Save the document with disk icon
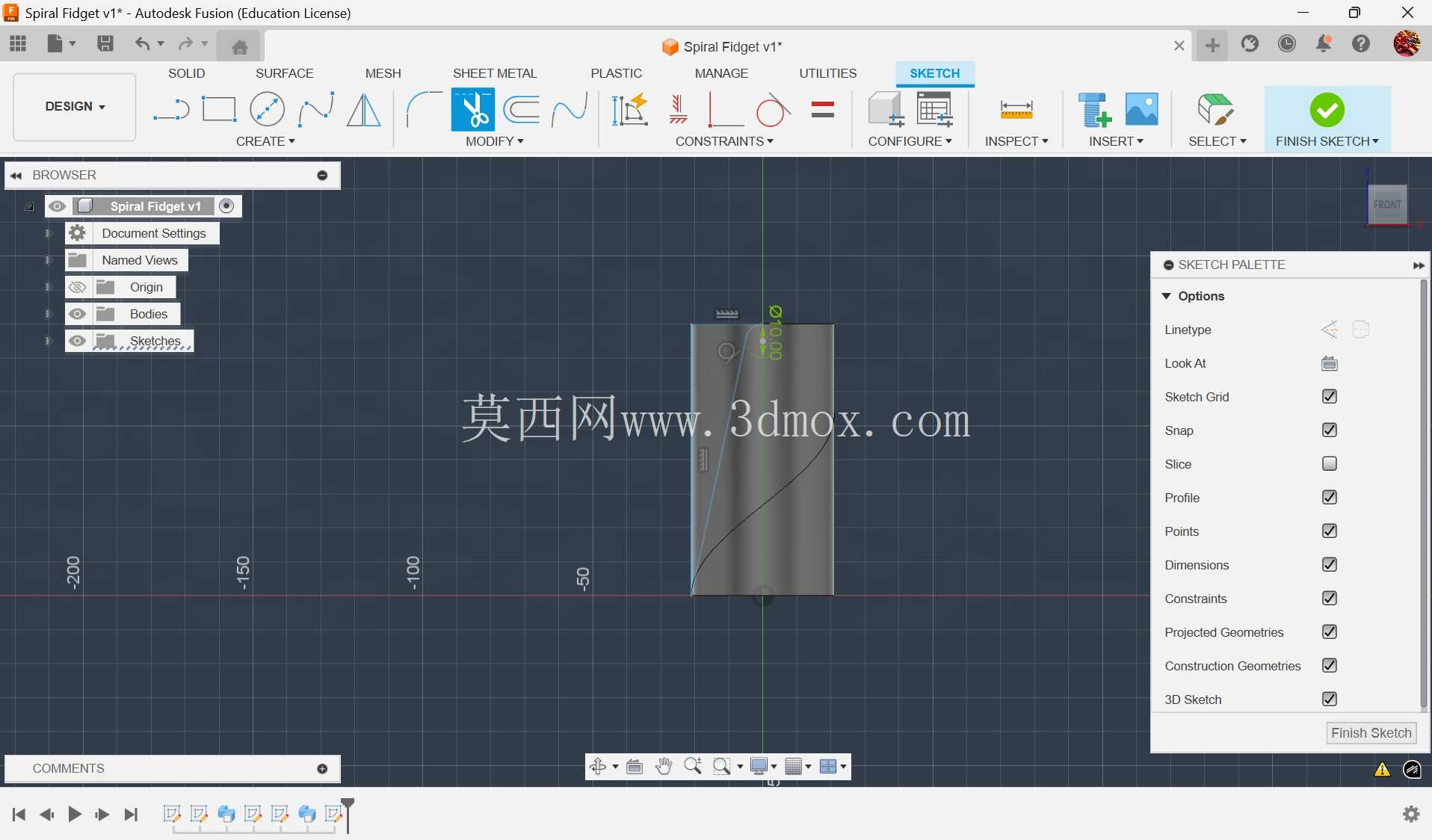This screenshot has height=840, width=1432. point(105,43)
